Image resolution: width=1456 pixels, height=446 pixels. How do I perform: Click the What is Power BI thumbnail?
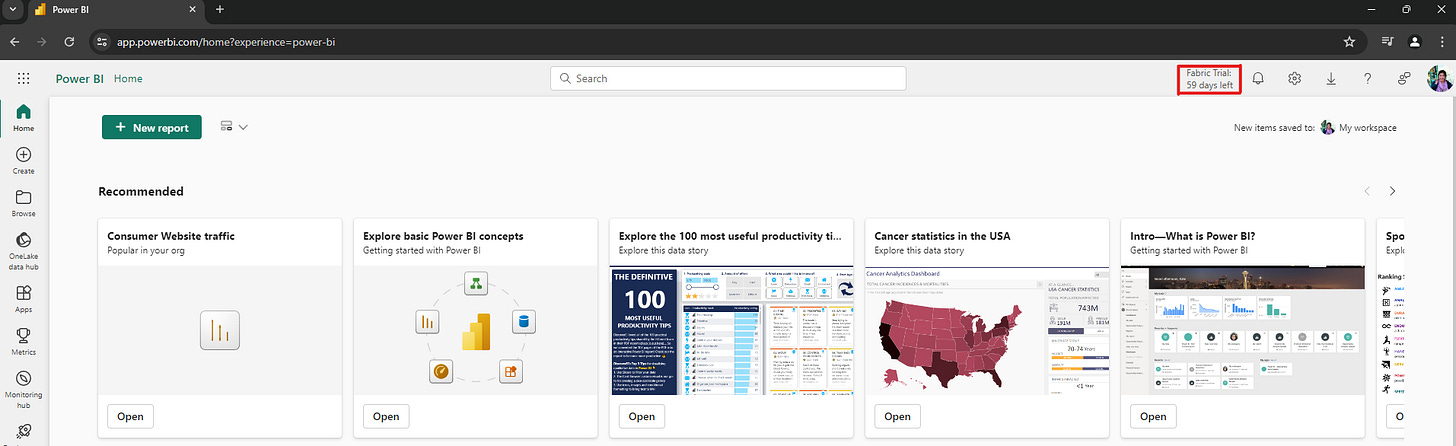(x=1243, y=330)
